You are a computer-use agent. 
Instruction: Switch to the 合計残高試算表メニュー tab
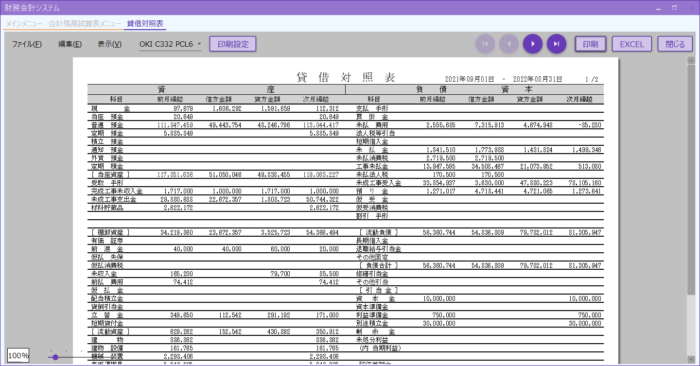84,24
